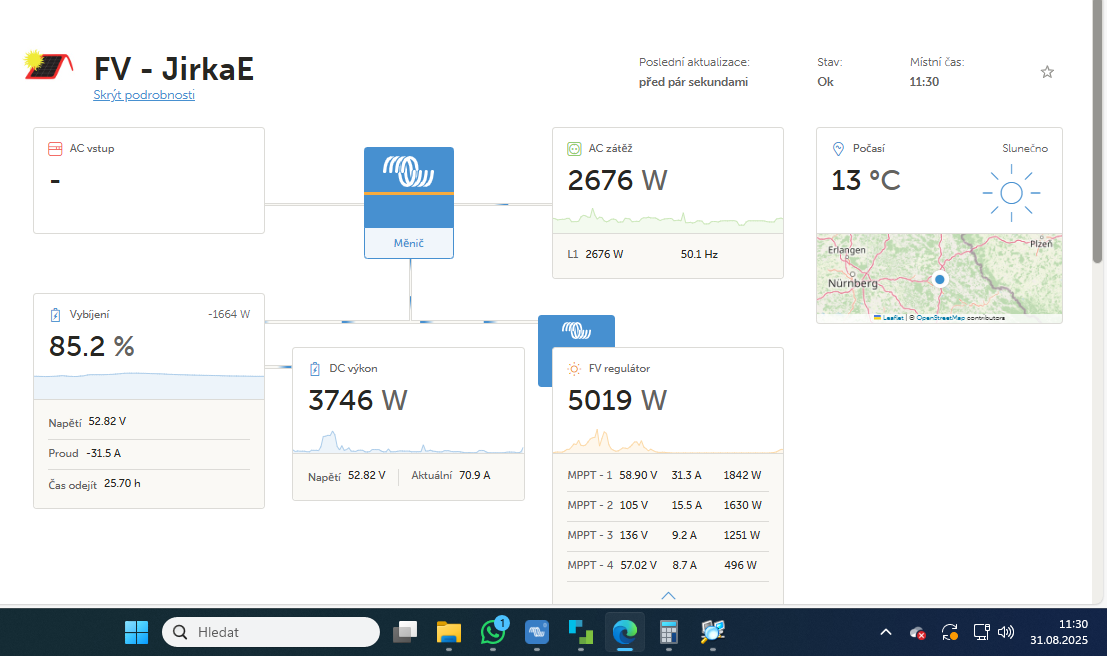Viewport: 1107px width, 656px height.
Task: Open the Windows Start menu
Action: pyautogui.click(x=136, y=632)
